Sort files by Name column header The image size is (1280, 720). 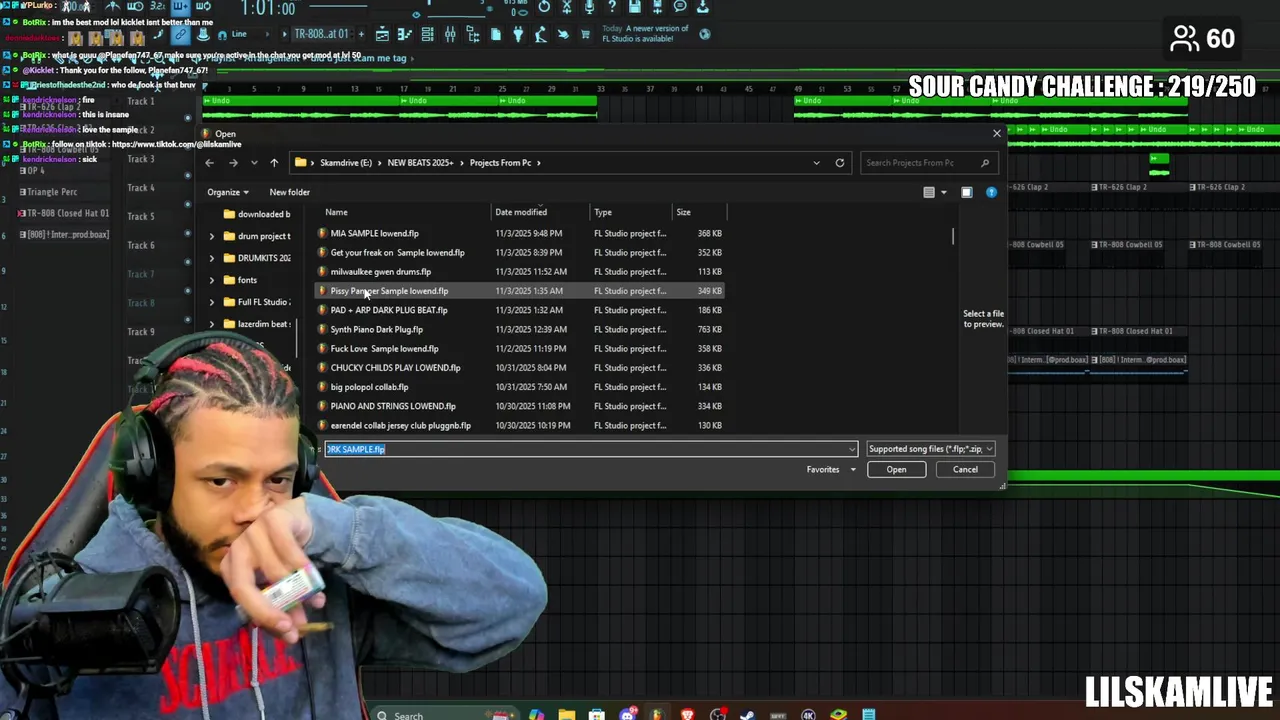tap(404, 212)
